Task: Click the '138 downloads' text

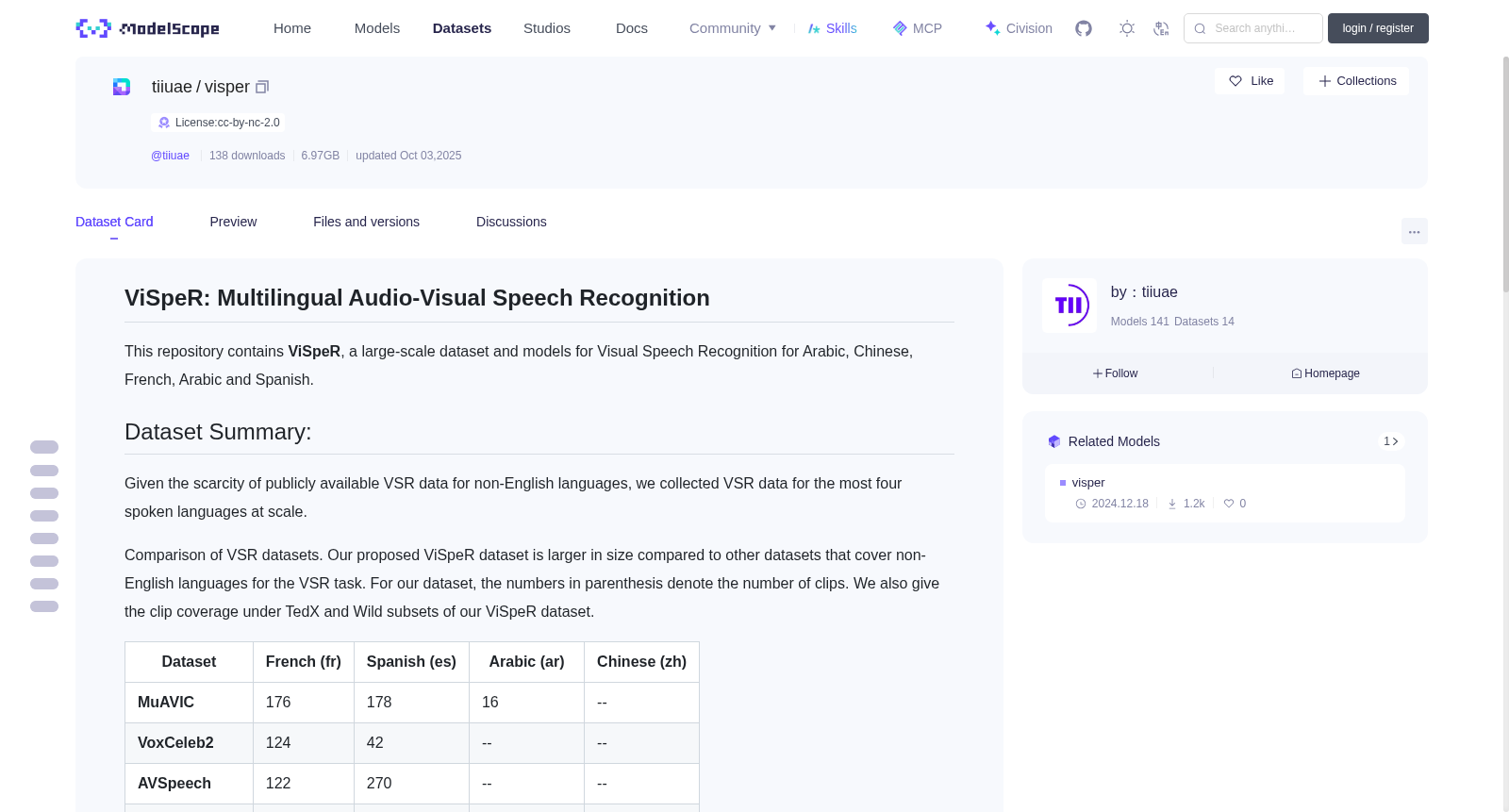Action: (x=247, y=156)
